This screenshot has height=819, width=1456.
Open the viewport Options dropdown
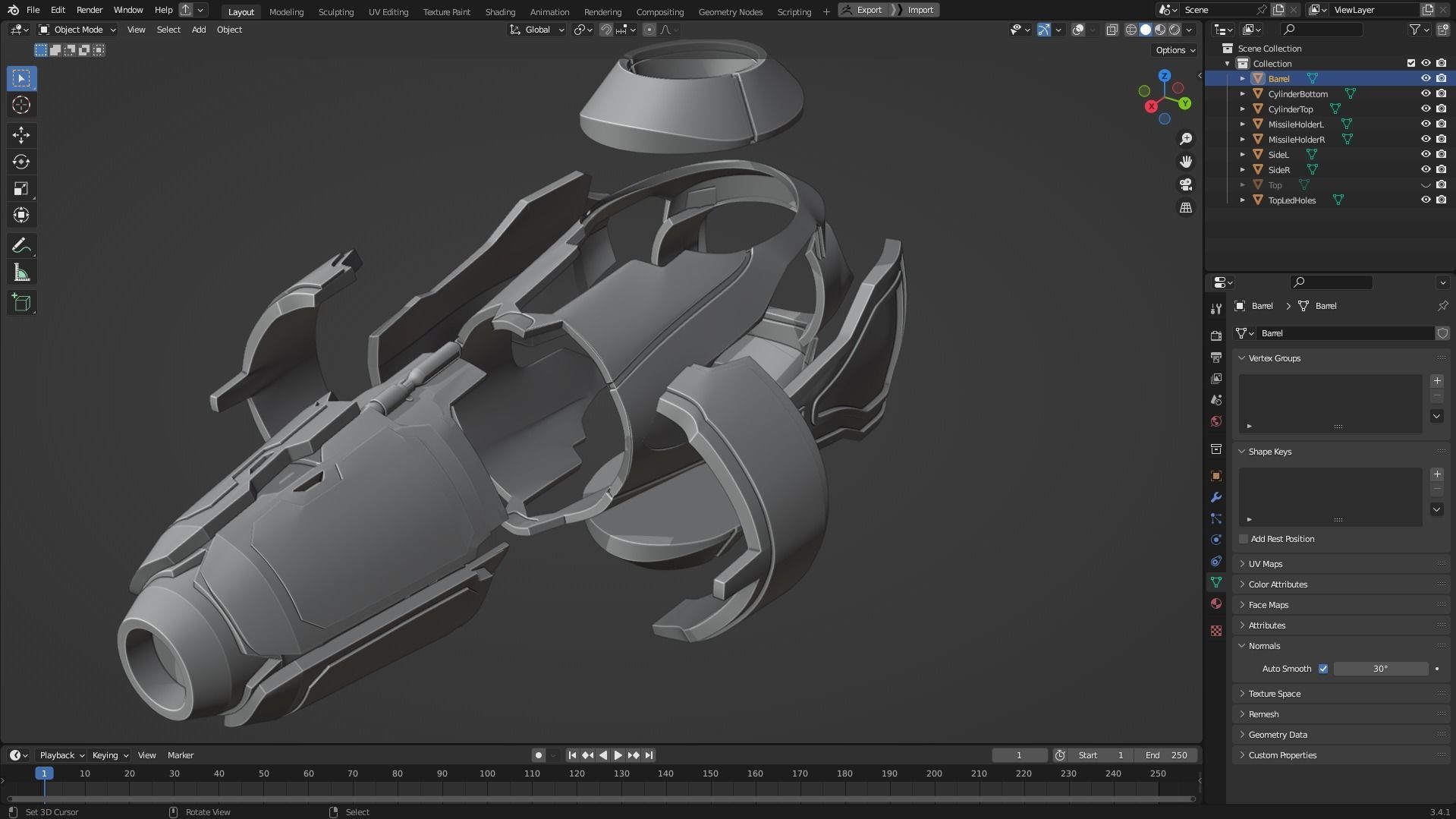[1175, 50]
